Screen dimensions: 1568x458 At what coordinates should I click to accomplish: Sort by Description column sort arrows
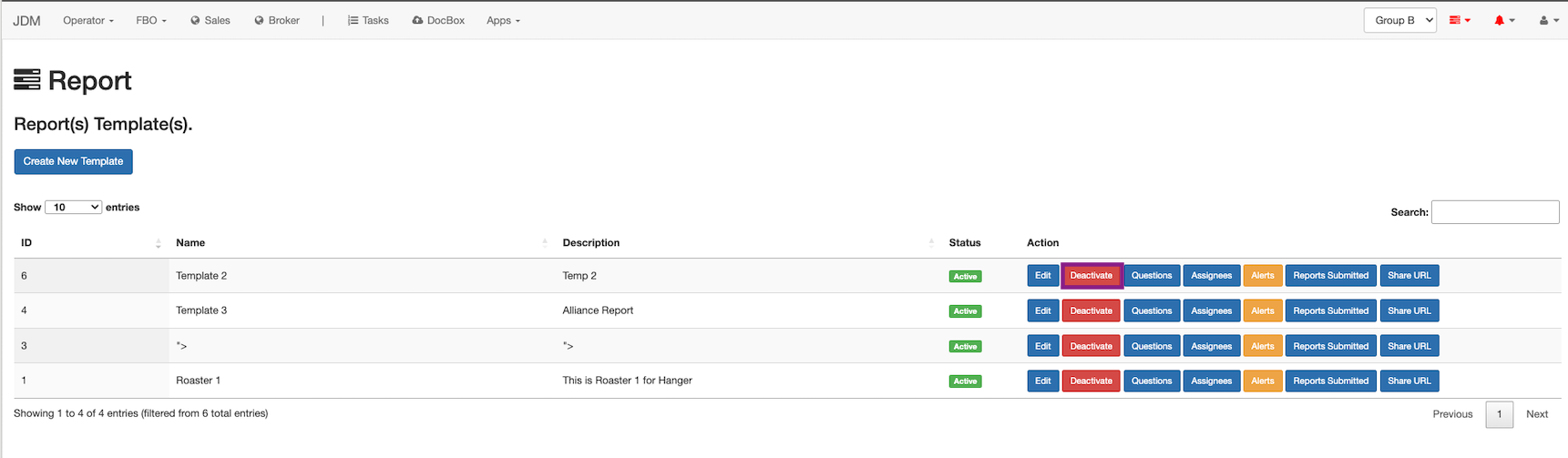(931, 243)
